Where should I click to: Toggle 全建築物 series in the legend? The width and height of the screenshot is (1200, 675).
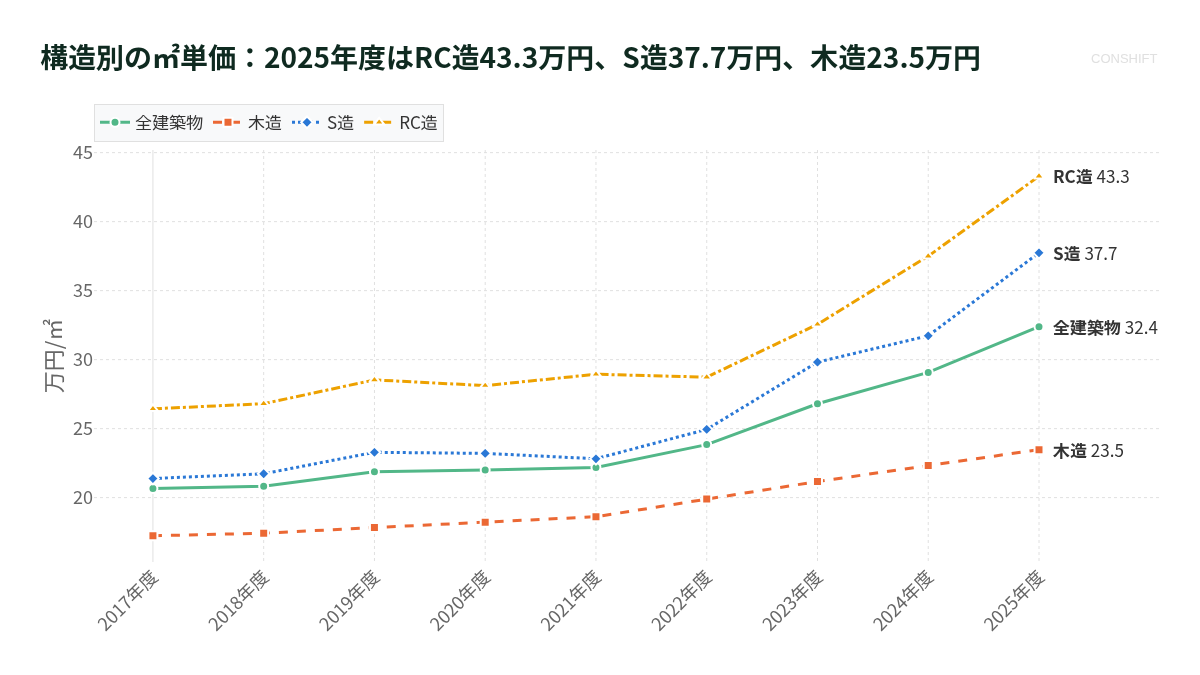point(151,123)
